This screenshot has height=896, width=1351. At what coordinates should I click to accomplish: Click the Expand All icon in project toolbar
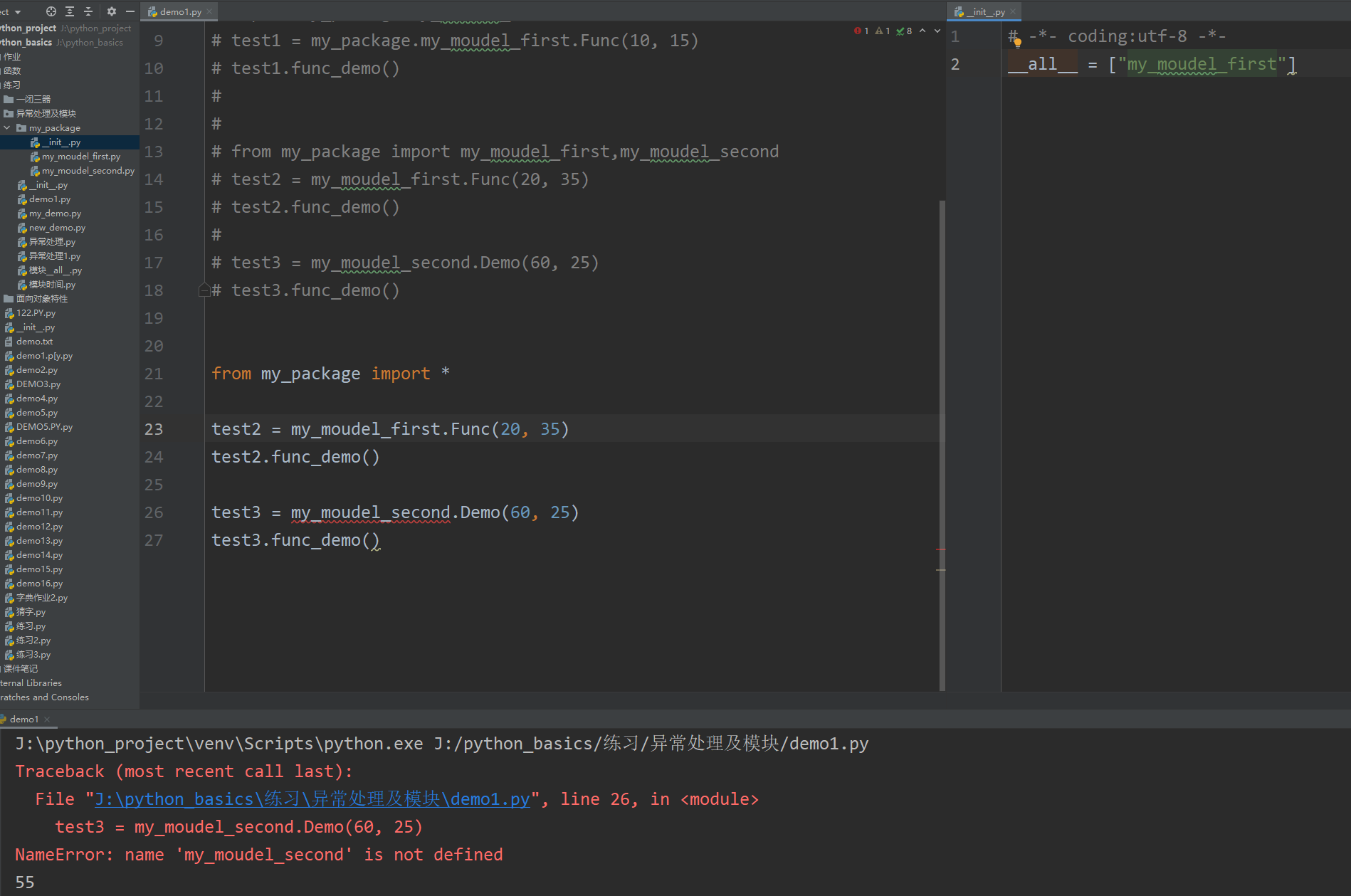point(70,11)
